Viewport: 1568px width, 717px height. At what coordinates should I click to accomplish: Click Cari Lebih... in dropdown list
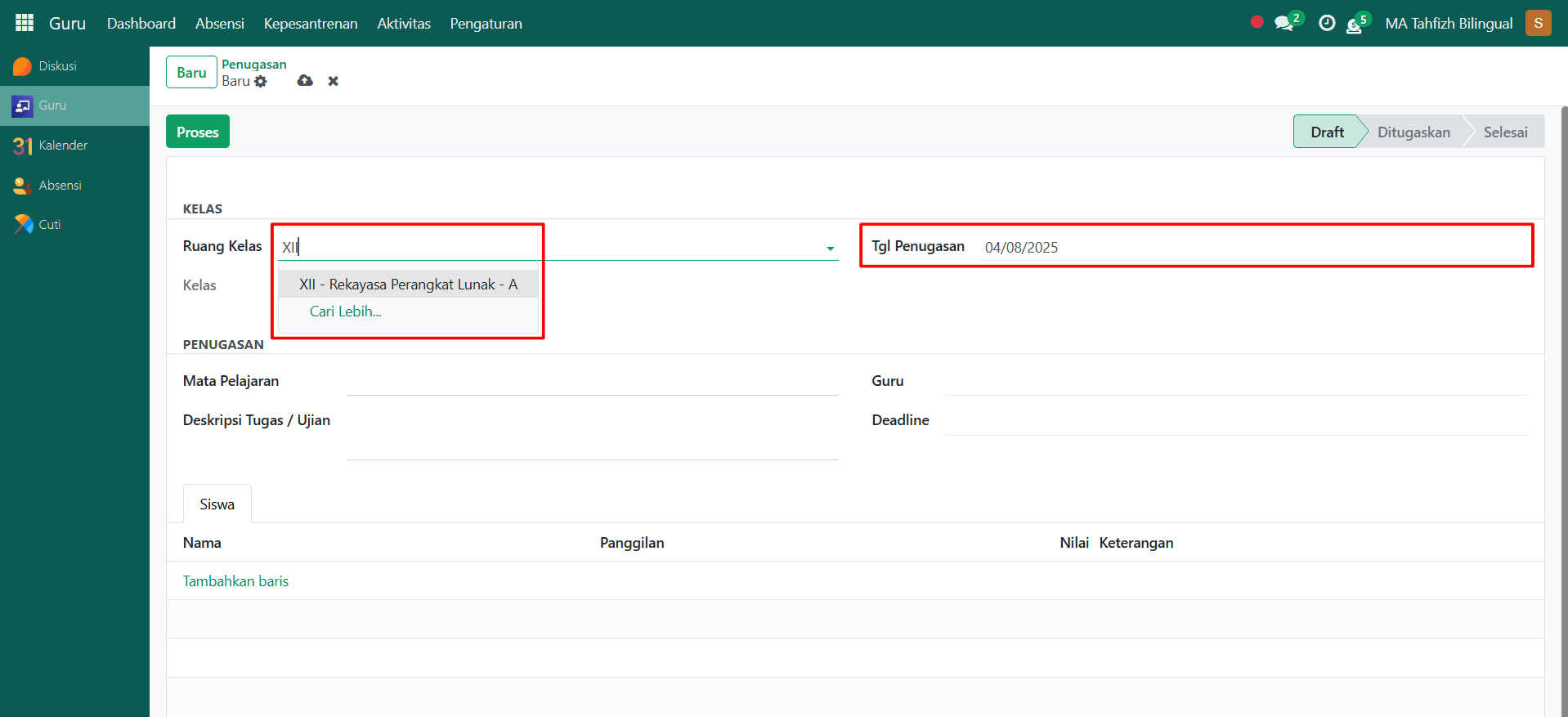point(345,311)
